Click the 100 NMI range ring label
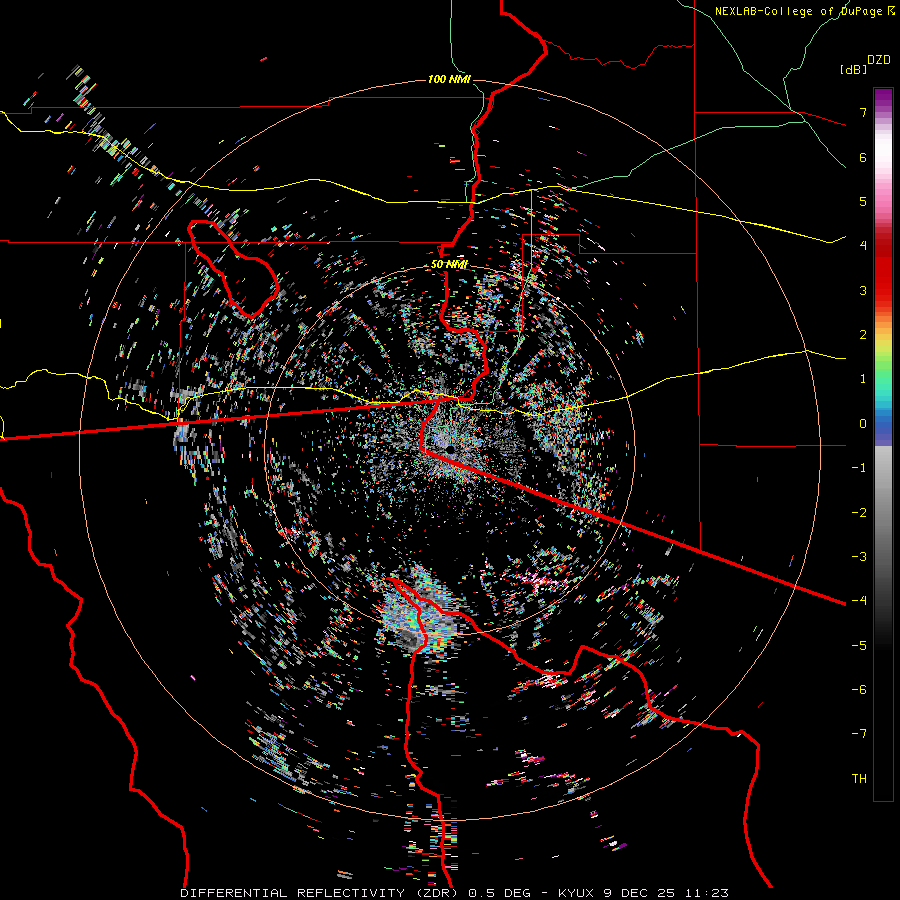This screenshot has height=900, width=900. [449, 79]
